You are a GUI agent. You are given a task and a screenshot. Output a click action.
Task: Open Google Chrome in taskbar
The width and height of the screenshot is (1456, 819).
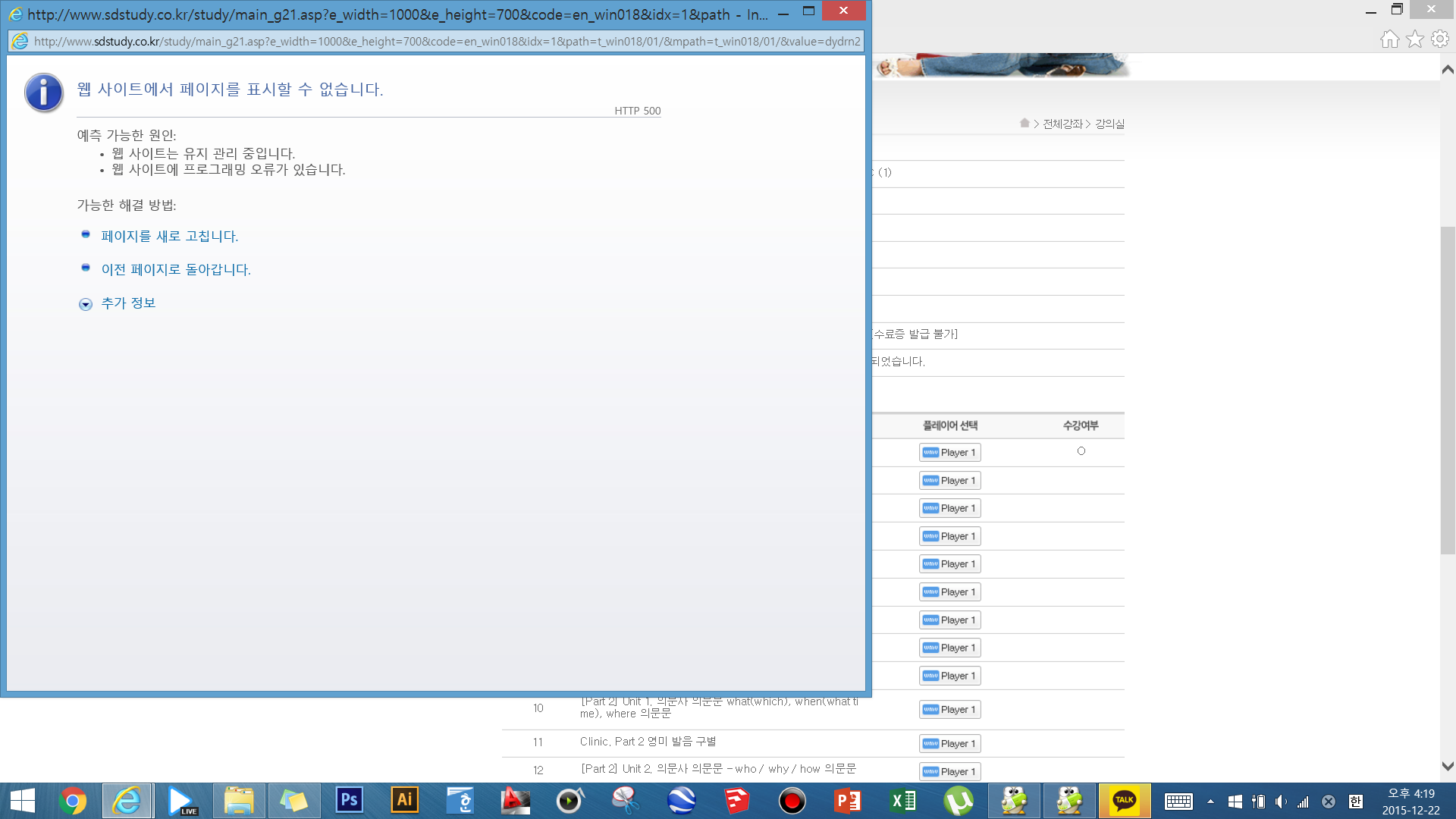(x=73, y=800)
